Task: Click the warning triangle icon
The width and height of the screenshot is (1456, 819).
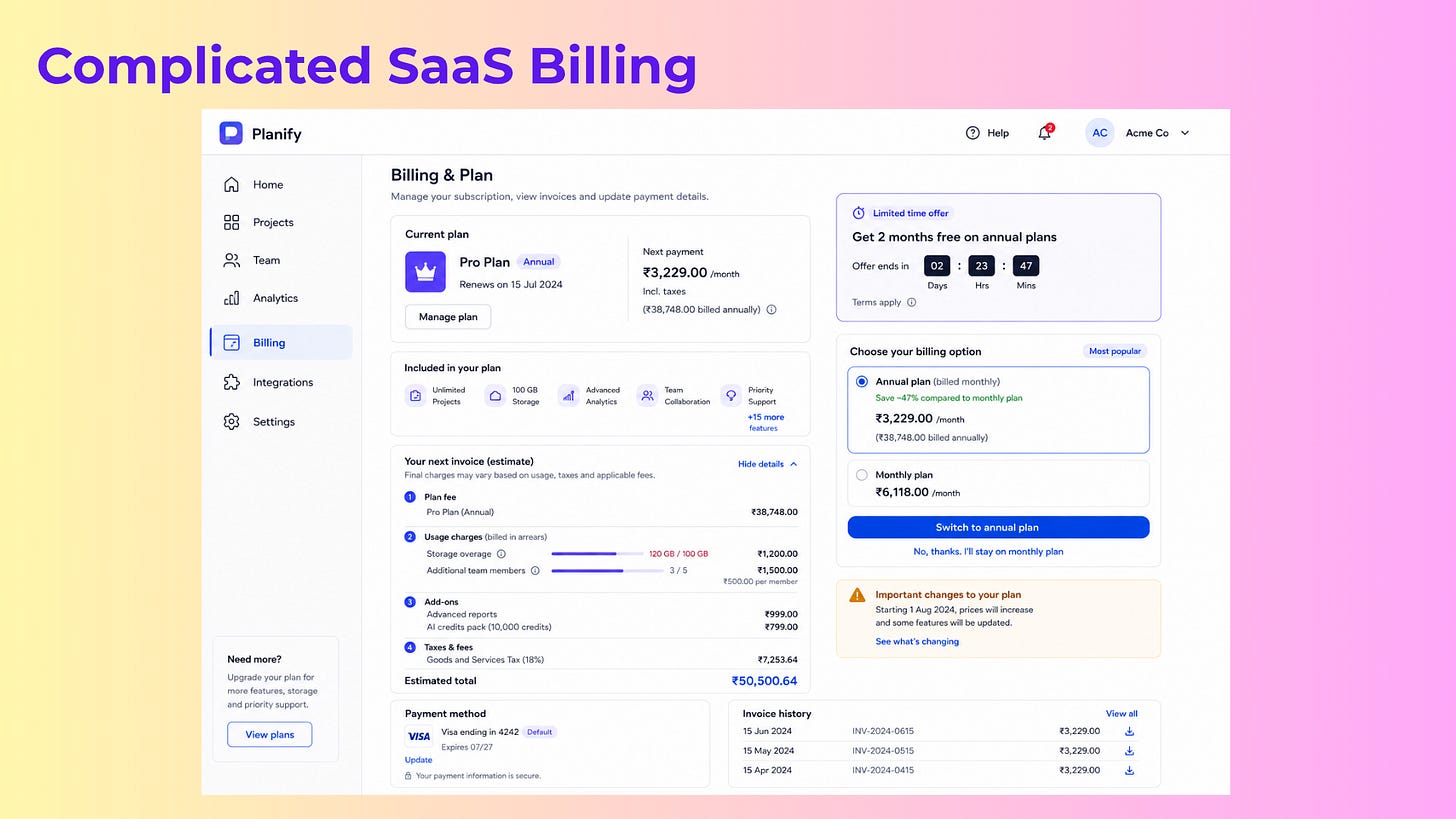Action: coord(857,595)
